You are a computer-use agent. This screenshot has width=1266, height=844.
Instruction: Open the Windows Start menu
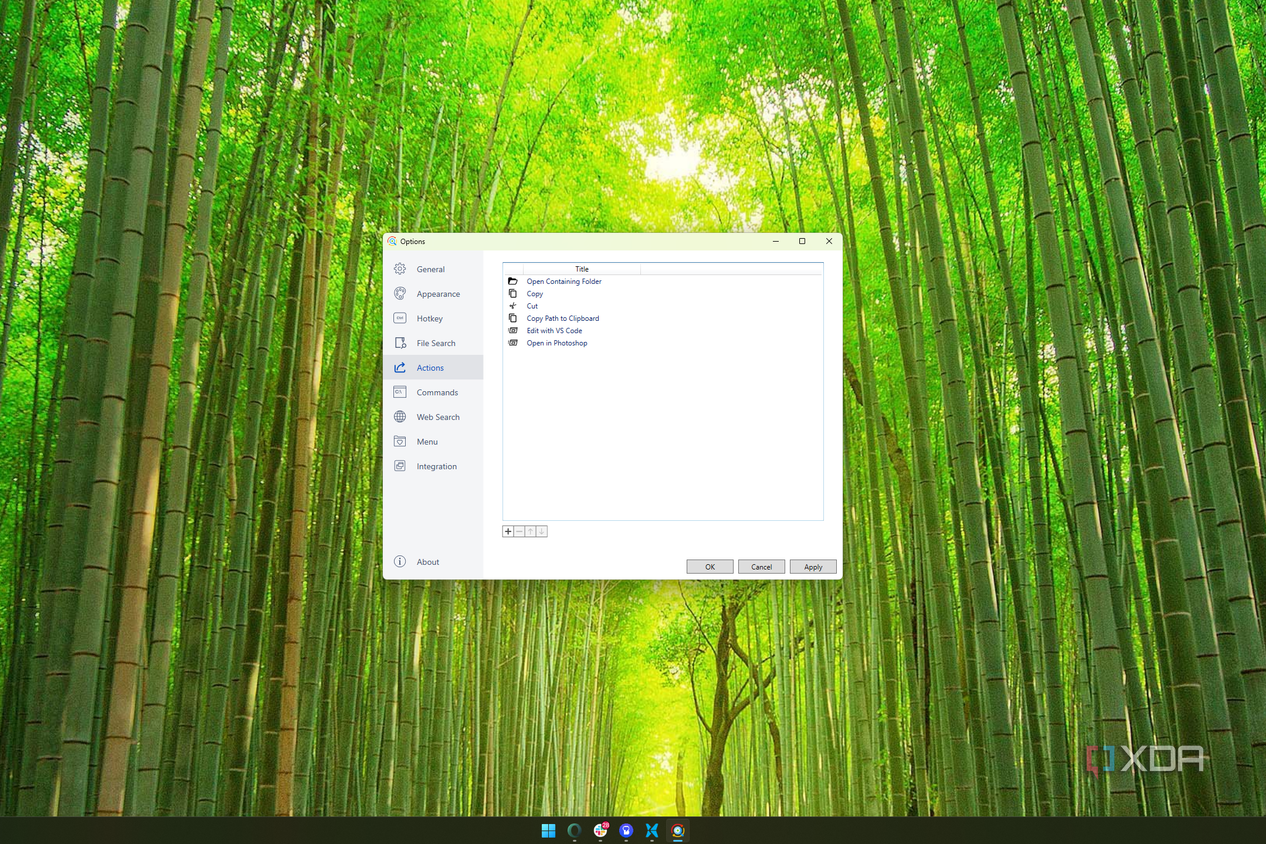(548, 830)
